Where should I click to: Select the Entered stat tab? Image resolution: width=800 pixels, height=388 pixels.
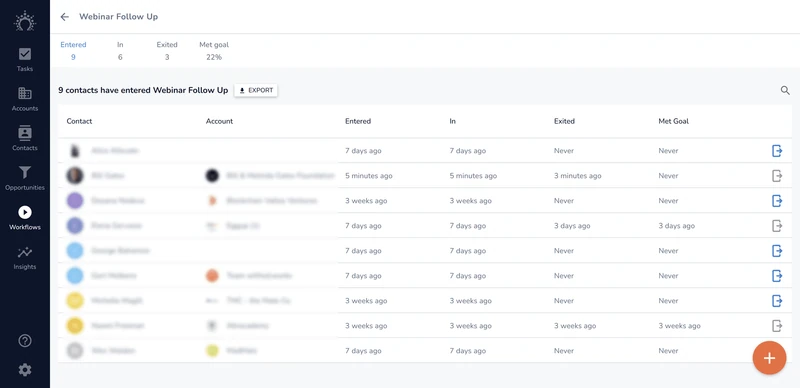point(73,51)
